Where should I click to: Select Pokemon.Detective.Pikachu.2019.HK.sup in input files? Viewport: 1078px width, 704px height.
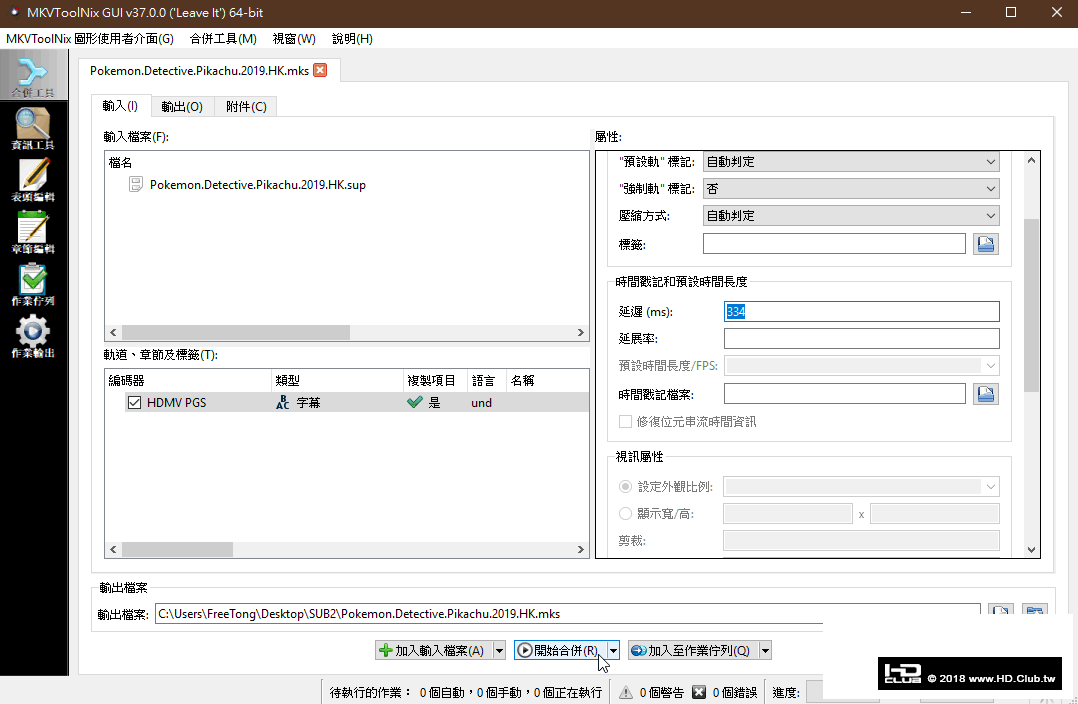257,185
